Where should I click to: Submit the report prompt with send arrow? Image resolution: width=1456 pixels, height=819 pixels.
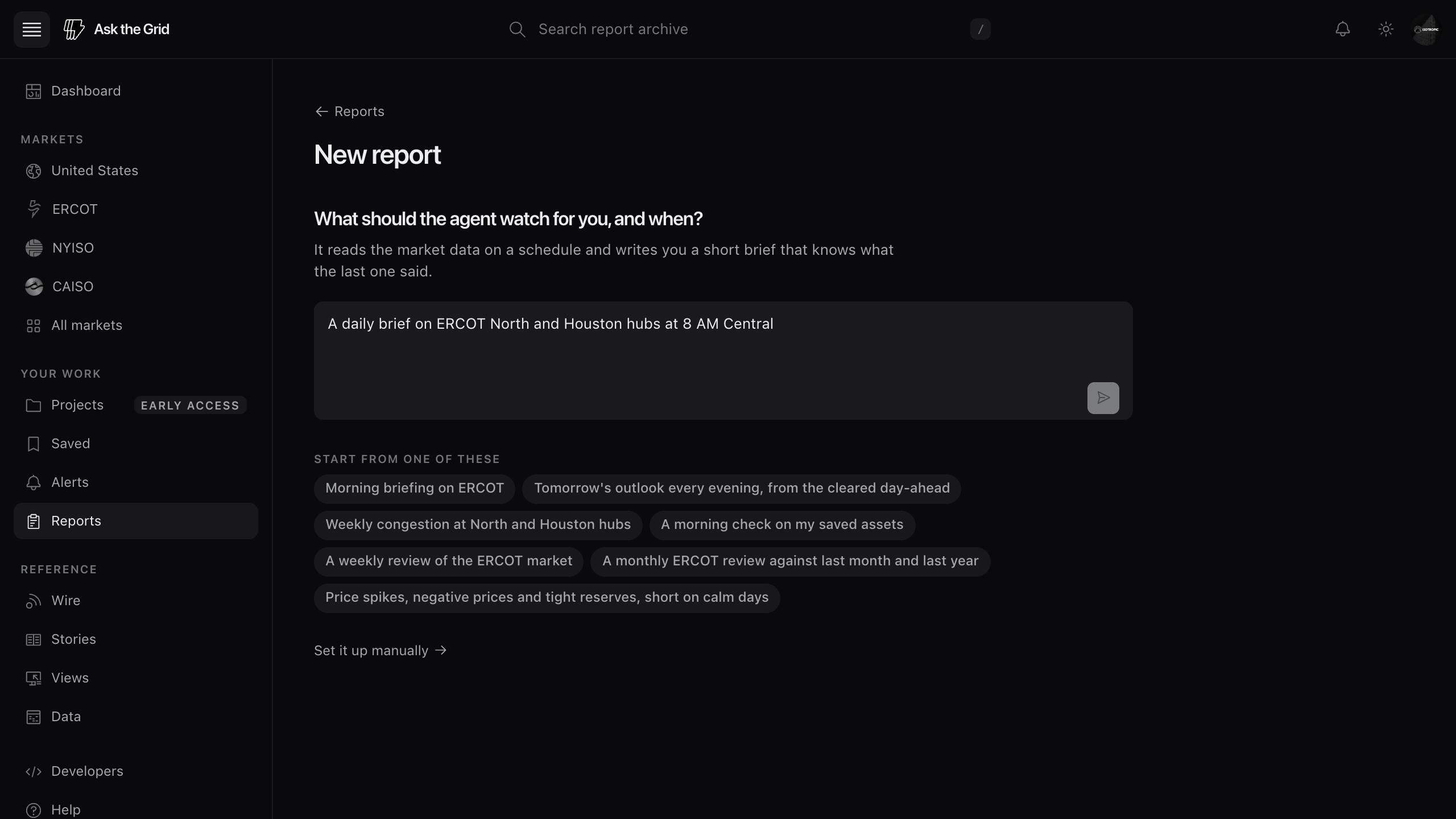(1103, 398)
